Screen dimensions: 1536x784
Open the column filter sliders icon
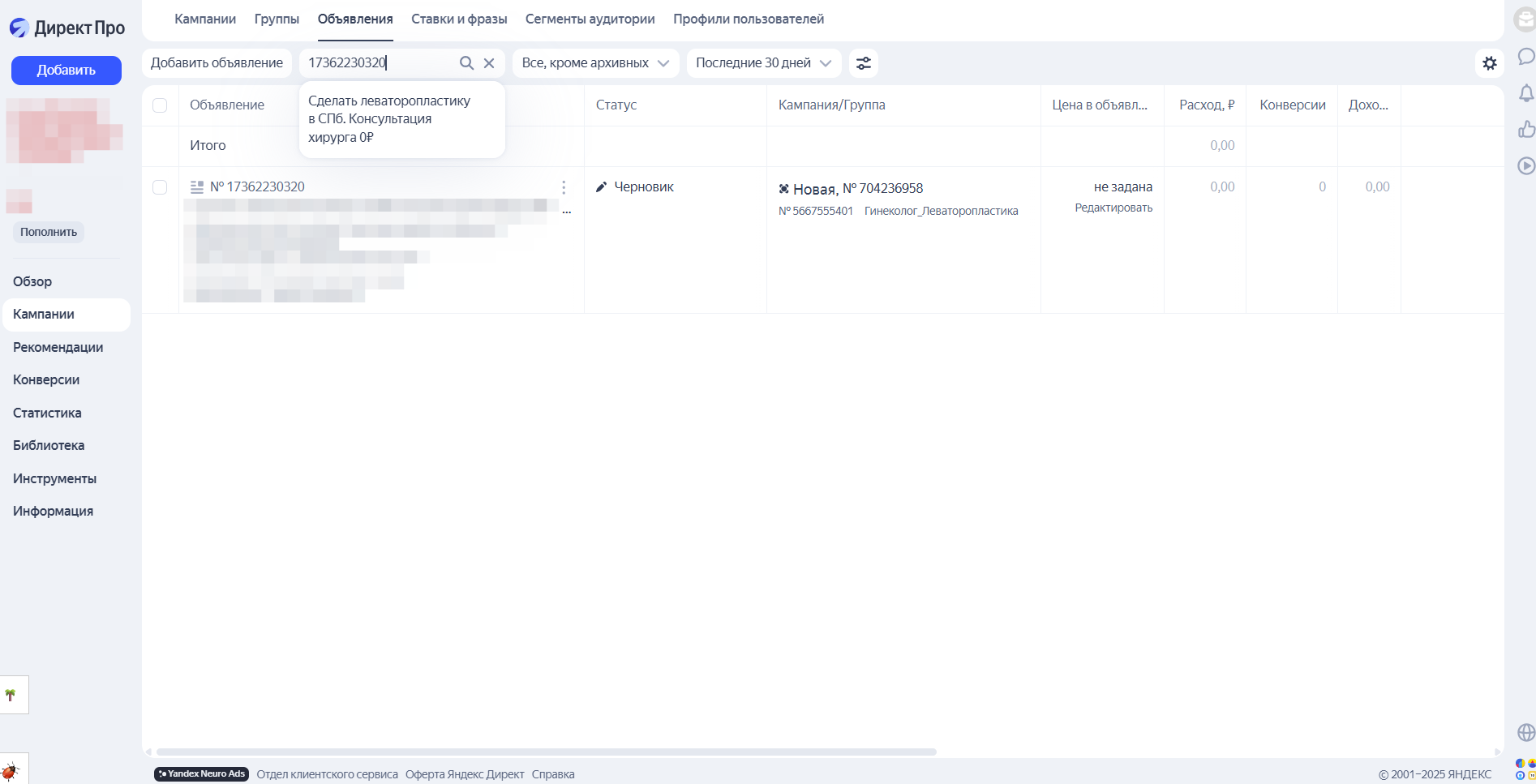coord(864,62)
